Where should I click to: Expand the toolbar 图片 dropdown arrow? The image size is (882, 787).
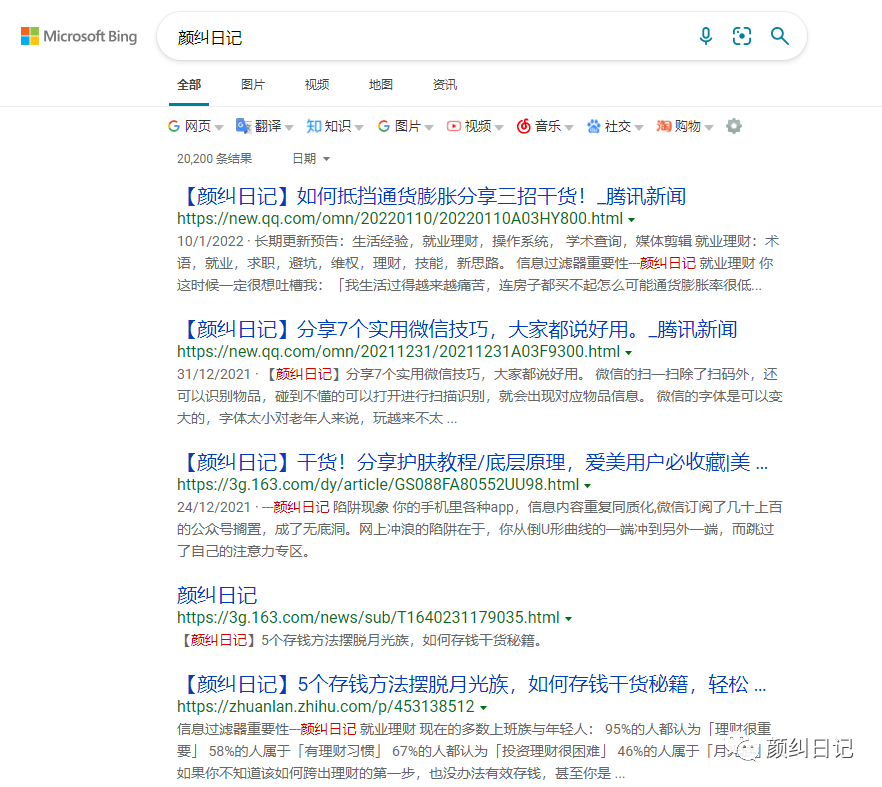tap(429, 128)
